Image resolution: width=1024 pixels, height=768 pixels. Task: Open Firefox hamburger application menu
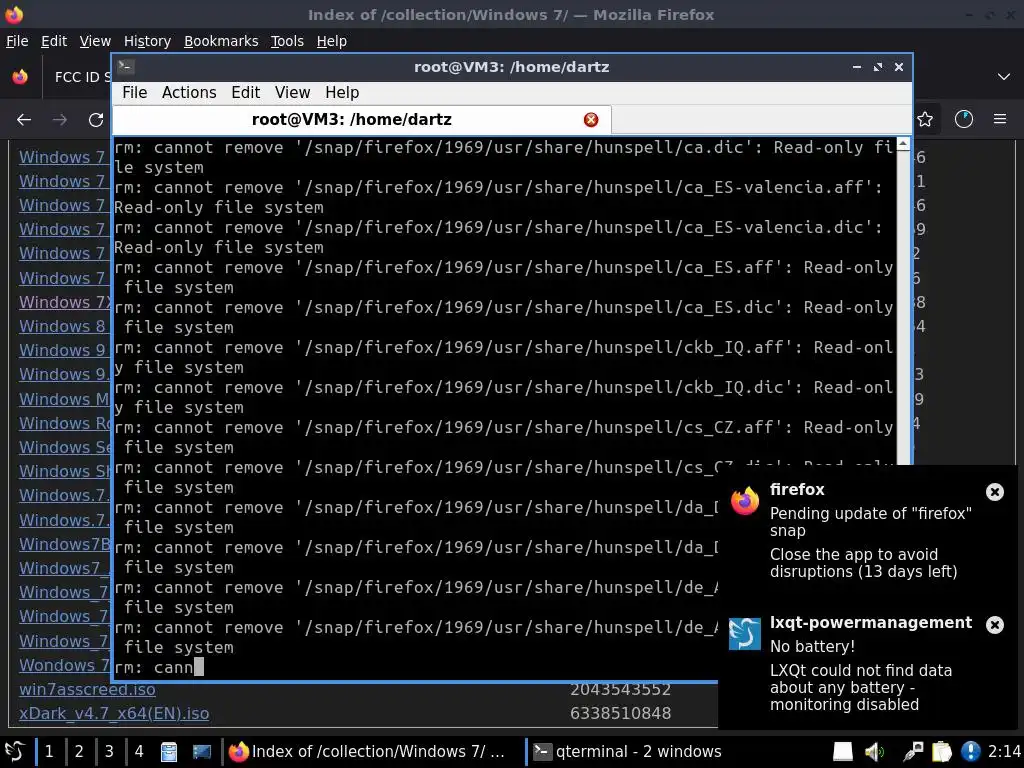1000,119
